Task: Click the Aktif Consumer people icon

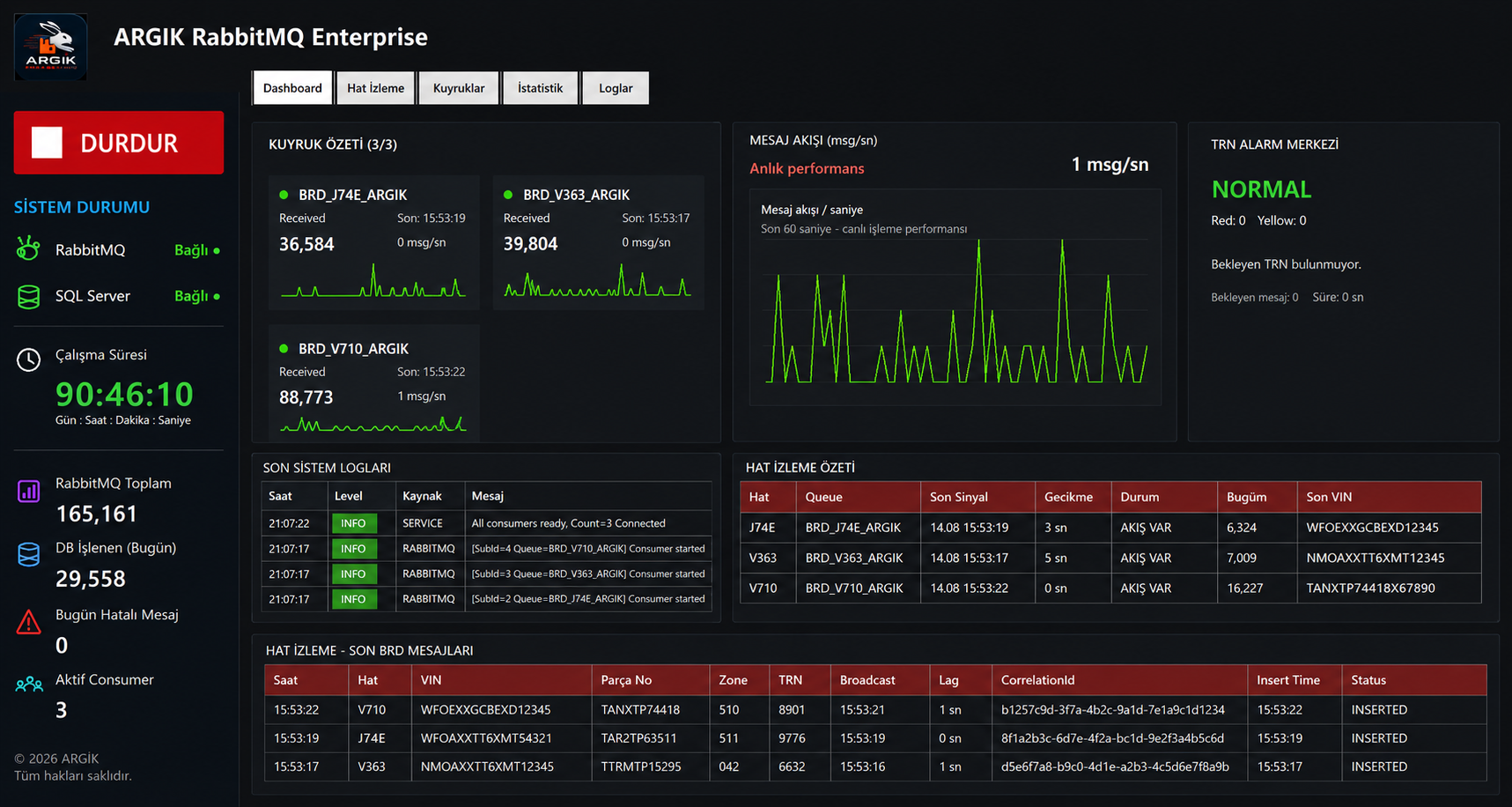Action: coord(29,685)
